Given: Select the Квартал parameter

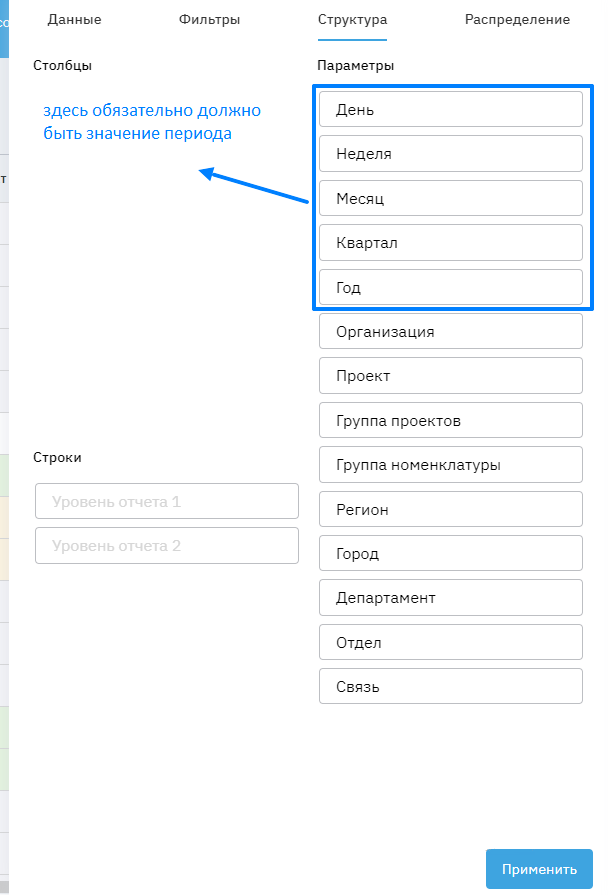Looking at the screenshot, I should 450,242.
